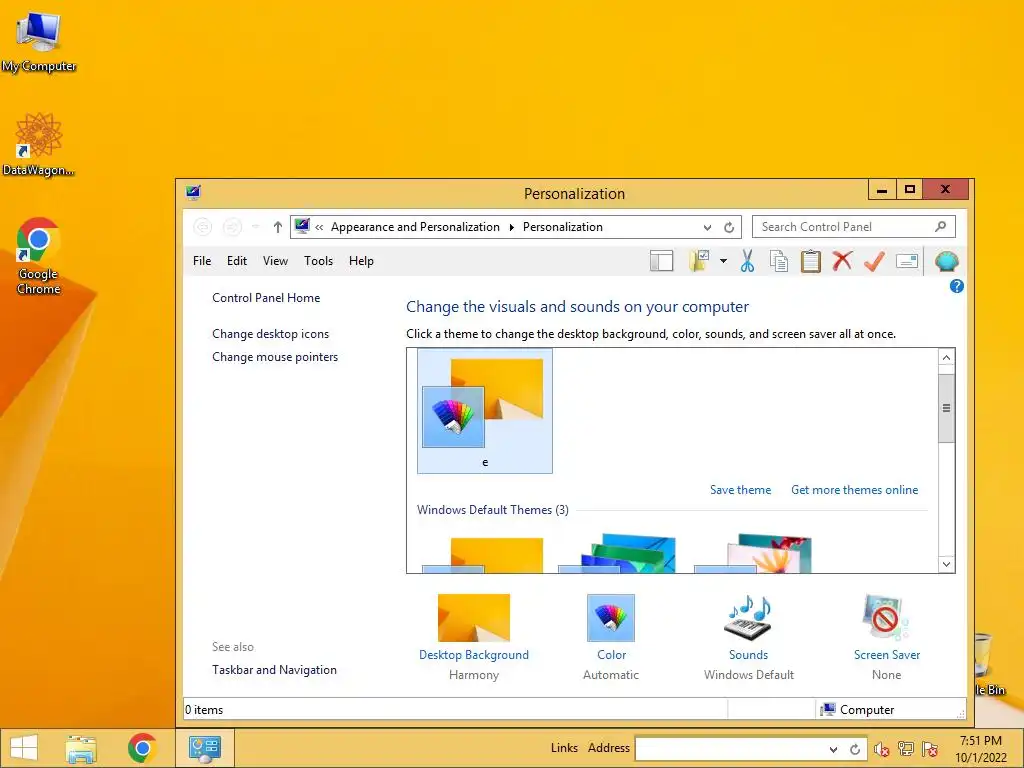Click the Computer status bar entry
The image size is (1024, 768).
(x=857, y=709)
